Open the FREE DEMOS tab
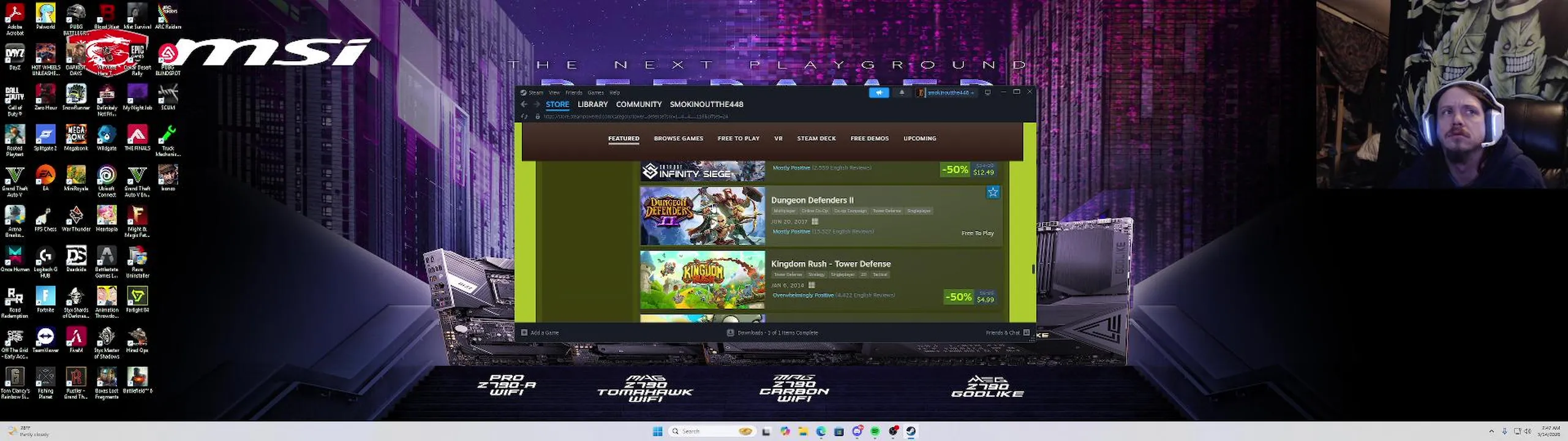 pyautogui.click(x=869, y=138)
